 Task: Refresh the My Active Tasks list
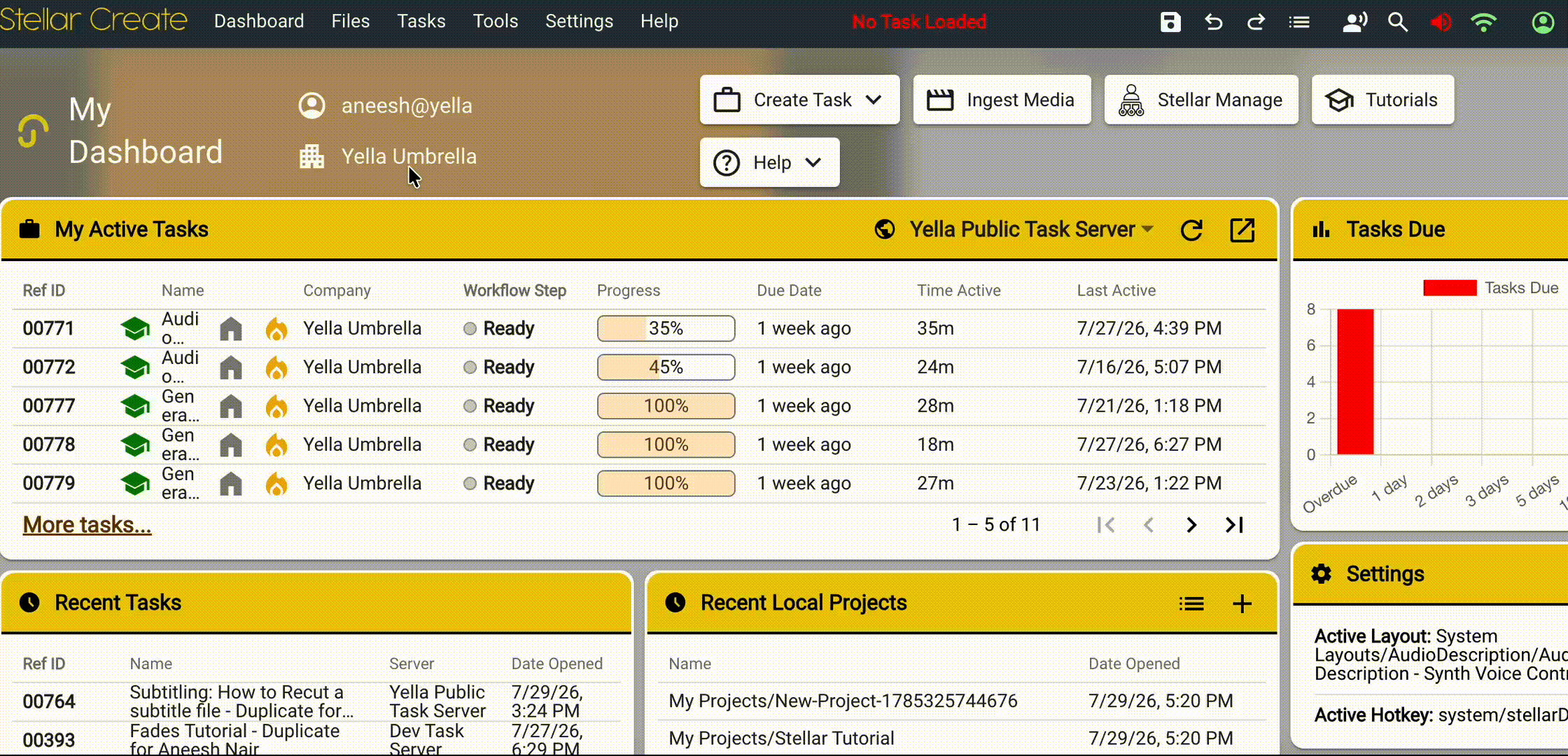coord(1191,230)
